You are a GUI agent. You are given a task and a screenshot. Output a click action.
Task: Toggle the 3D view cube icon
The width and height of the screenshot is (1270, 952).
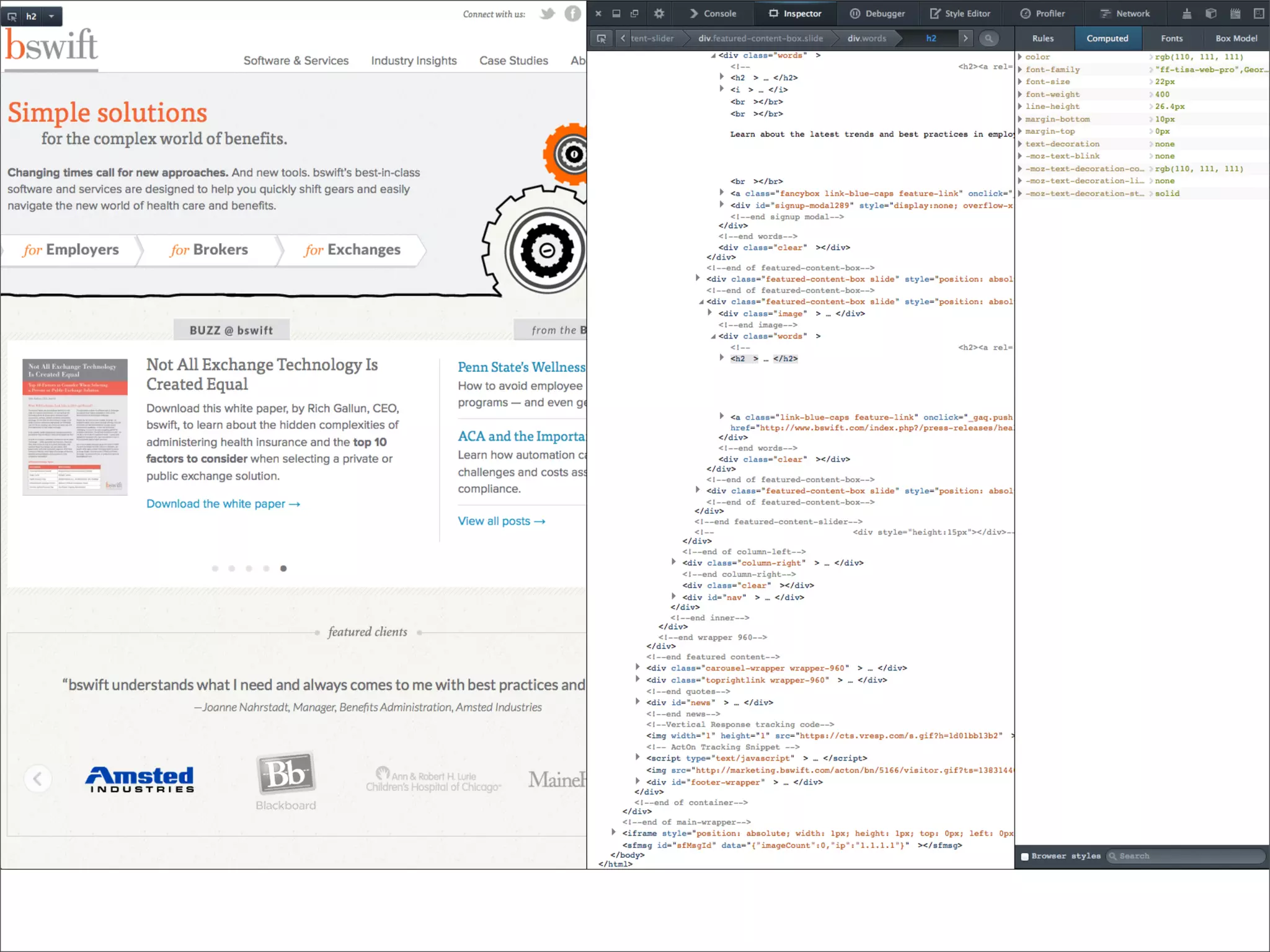coord(1210,13)
